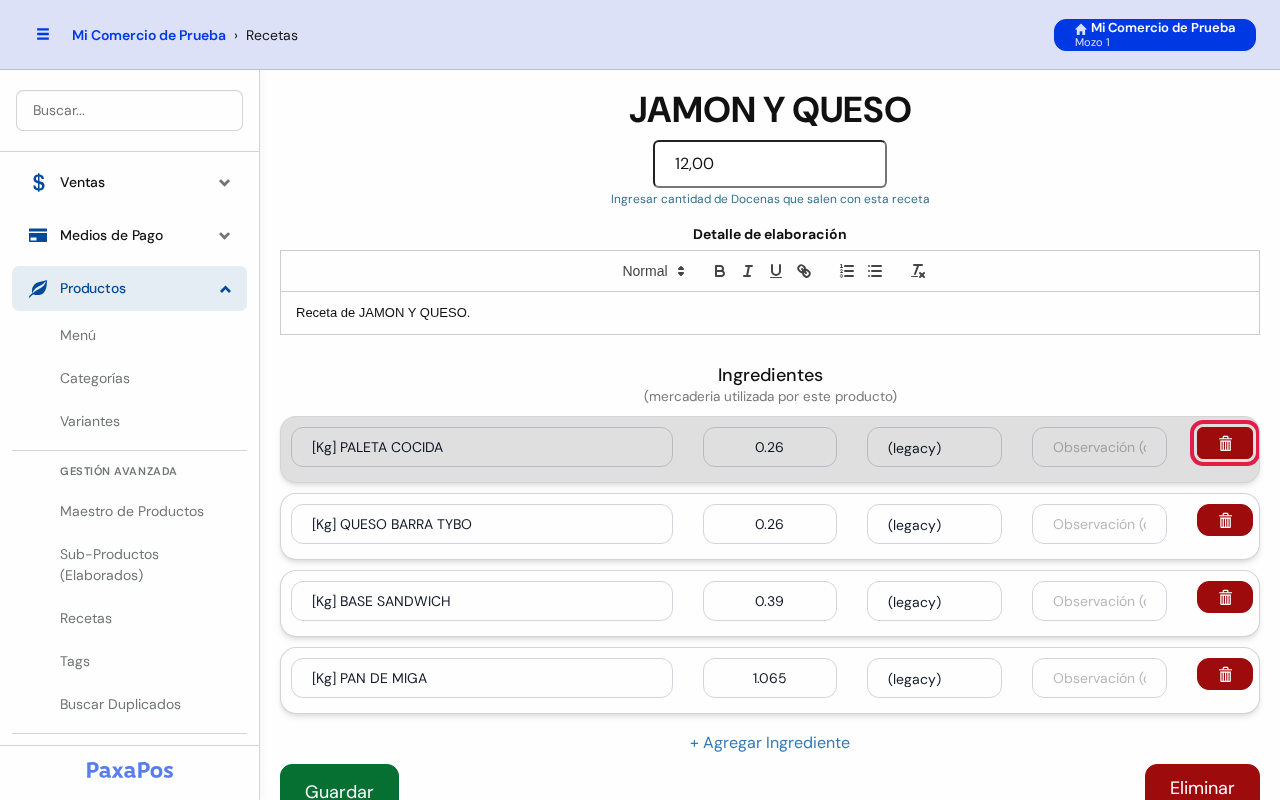Delete the PAN DE MIGA ingredient

[1225, 674]
